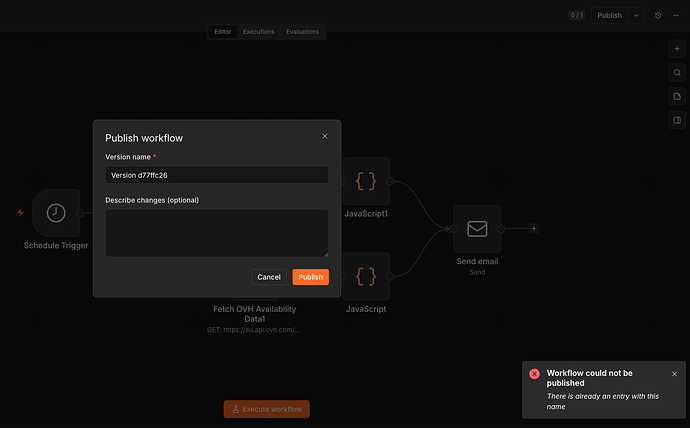Click the Publish workflow dialog title
690x428 pixels.
pos(144,138)
